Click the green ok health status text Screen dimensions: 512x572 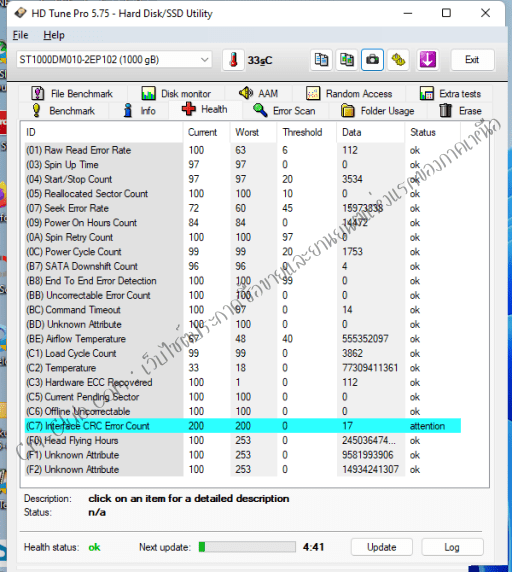point(94,547)
